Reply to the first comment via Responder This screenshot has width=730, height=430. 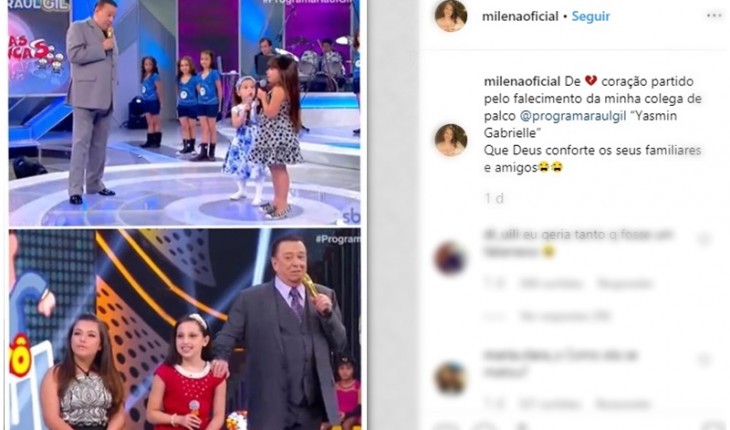625,283
